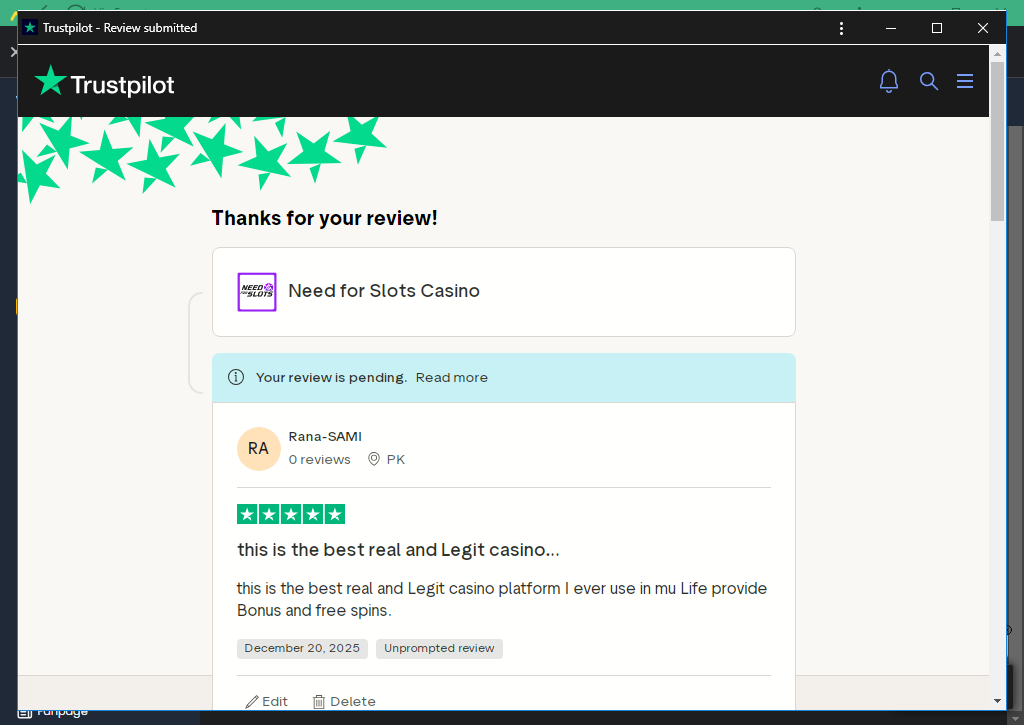
Task: Click the scrollbar down arrow
Action: 997,701
